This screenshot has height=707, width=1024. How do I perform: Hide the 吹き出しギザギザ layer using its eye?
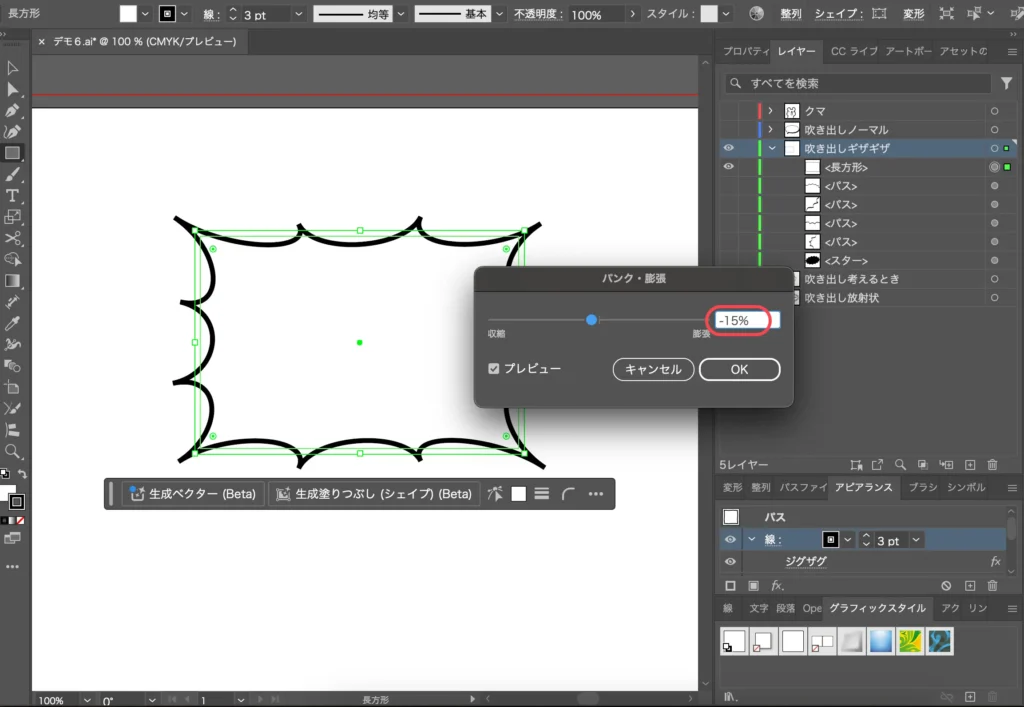click(728, 148)
